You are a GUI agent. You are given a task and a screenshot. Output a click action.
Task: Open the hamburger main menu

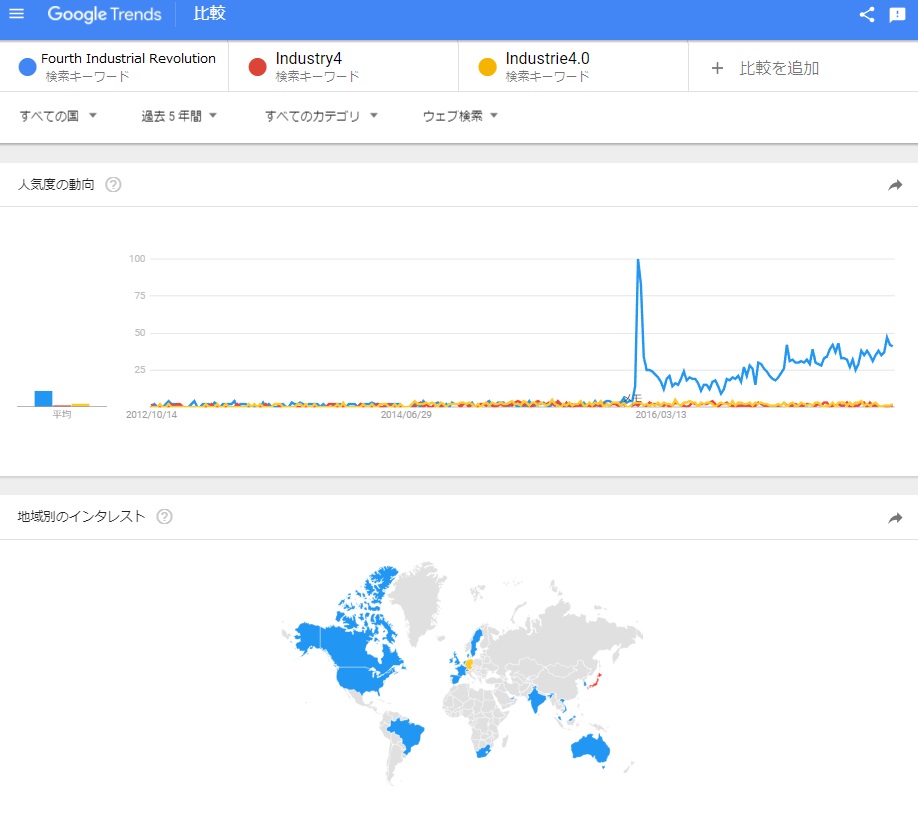click(16, 14)
